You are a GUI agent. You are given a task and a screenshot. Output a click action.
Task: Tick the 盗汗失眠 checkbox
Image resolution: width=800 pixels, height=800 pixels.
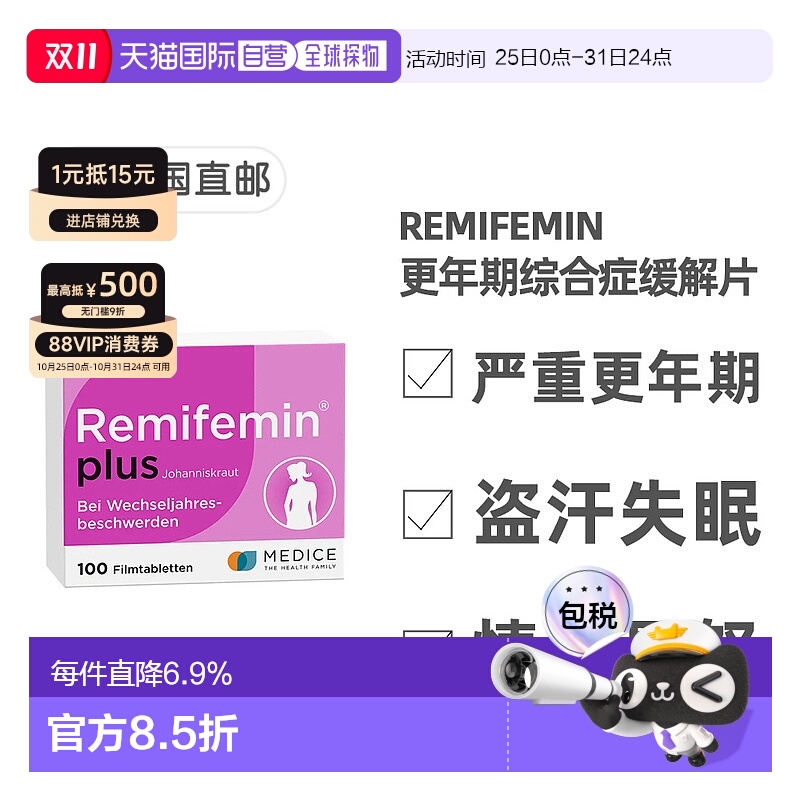428,514
